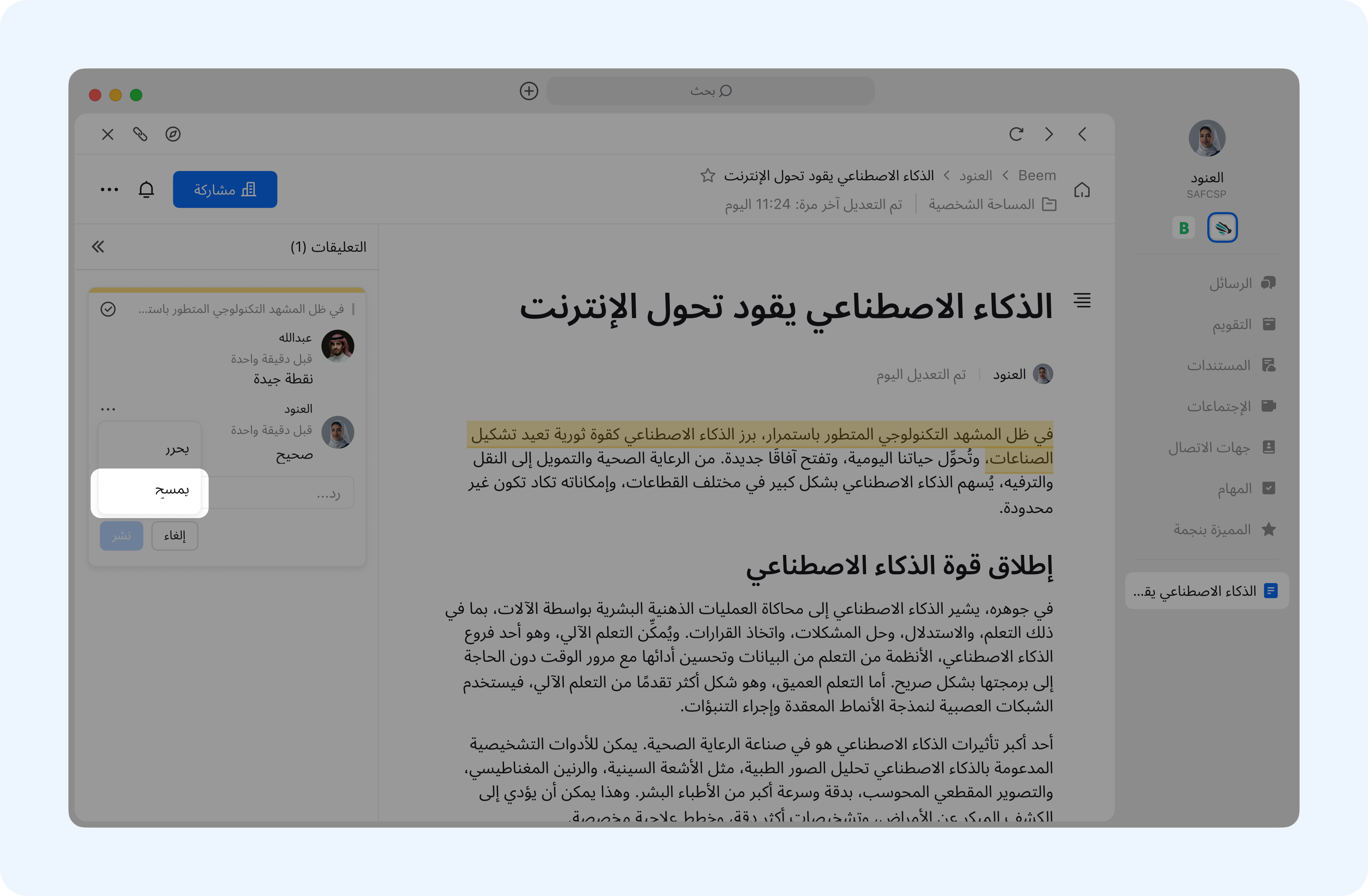Click the مشاركة share button
This screenshot has height=896, width=1368.
pyautogui.click(x=225, y=189)
